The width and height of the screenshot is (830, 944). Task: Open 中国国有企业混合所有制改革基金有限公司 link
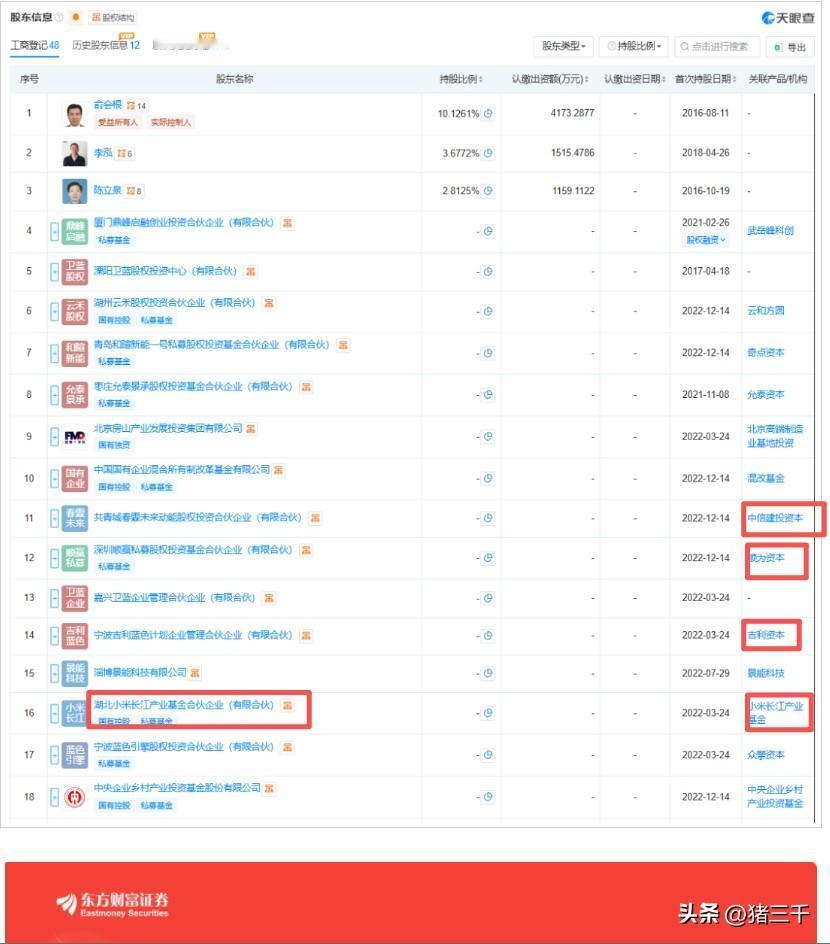tap(182, 470)
